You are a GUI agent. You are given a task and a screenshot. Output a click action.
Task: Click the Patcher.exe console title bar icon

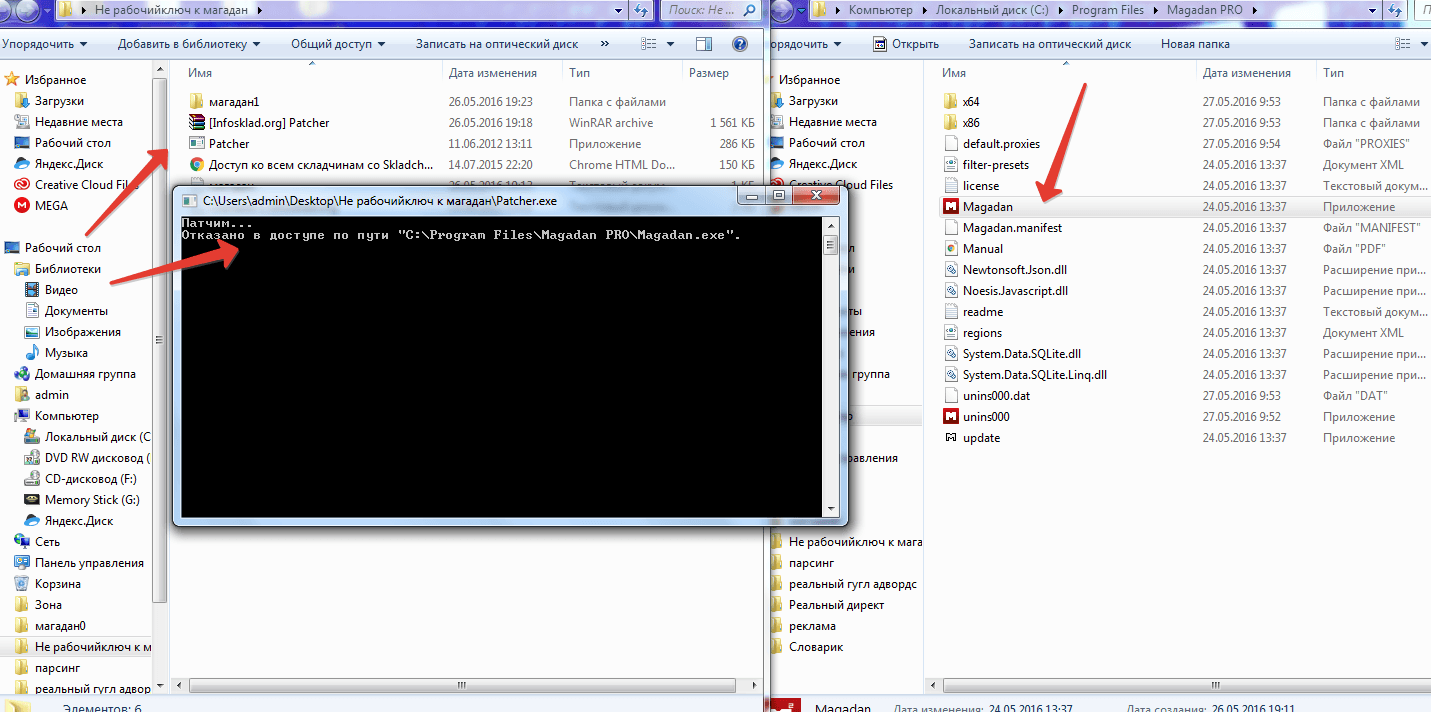coord(190,200)
